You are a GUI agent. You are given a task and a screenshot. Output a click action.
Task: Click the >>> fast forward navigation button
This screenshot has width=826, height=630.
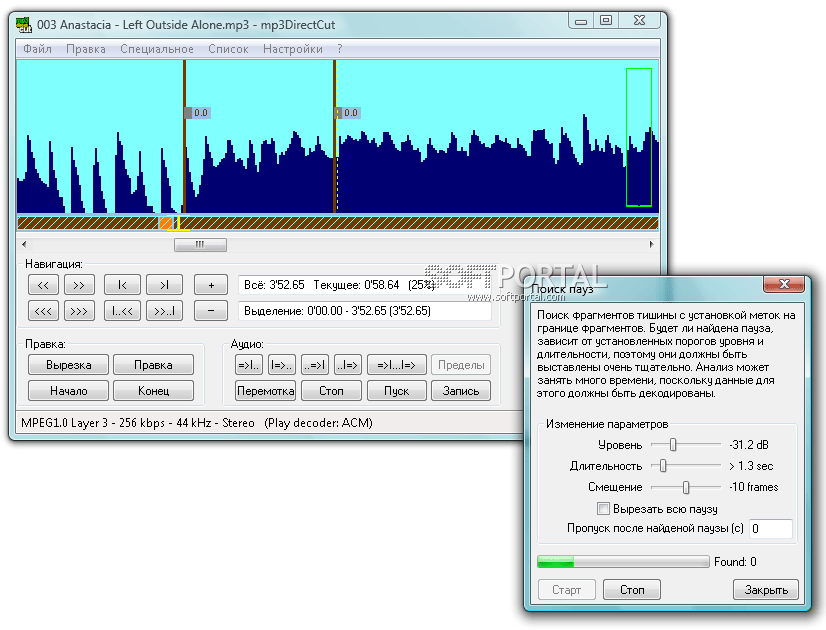[79, 311]
